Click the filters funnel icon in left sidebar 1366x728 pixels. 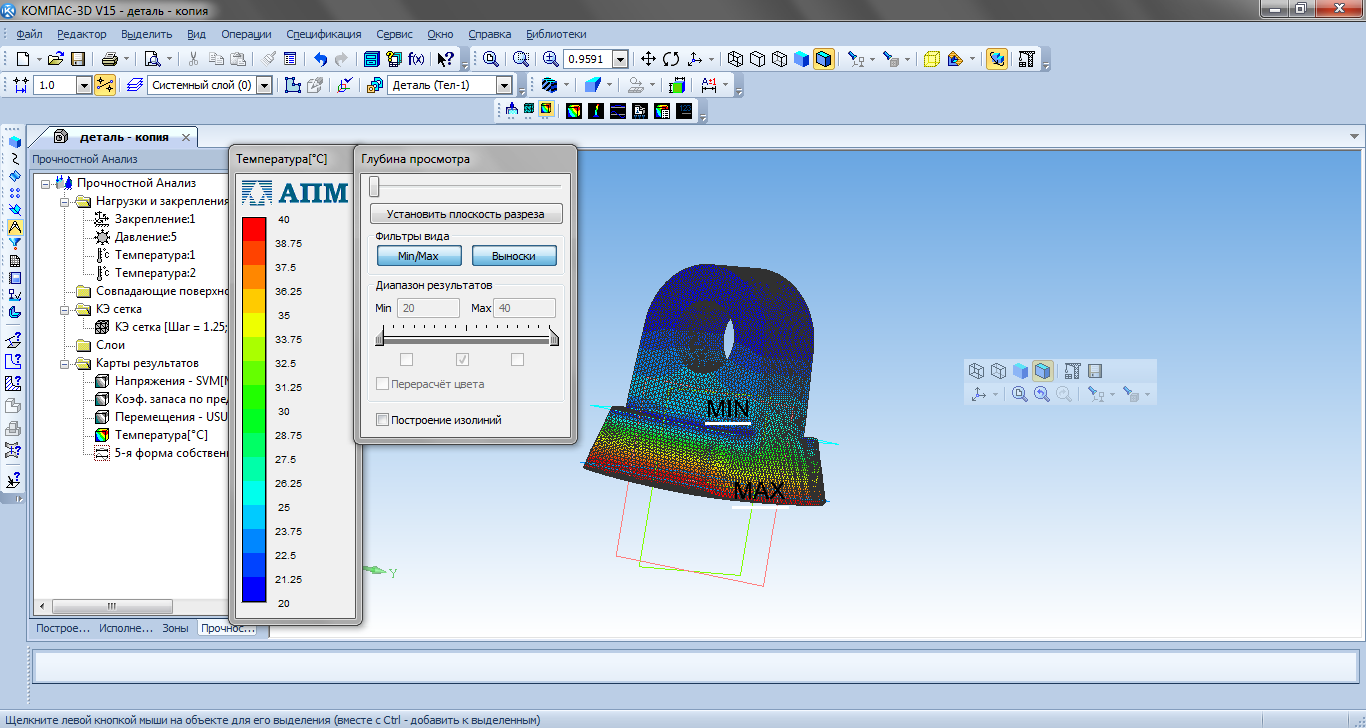pyautogui.click(x=14, y=243)
